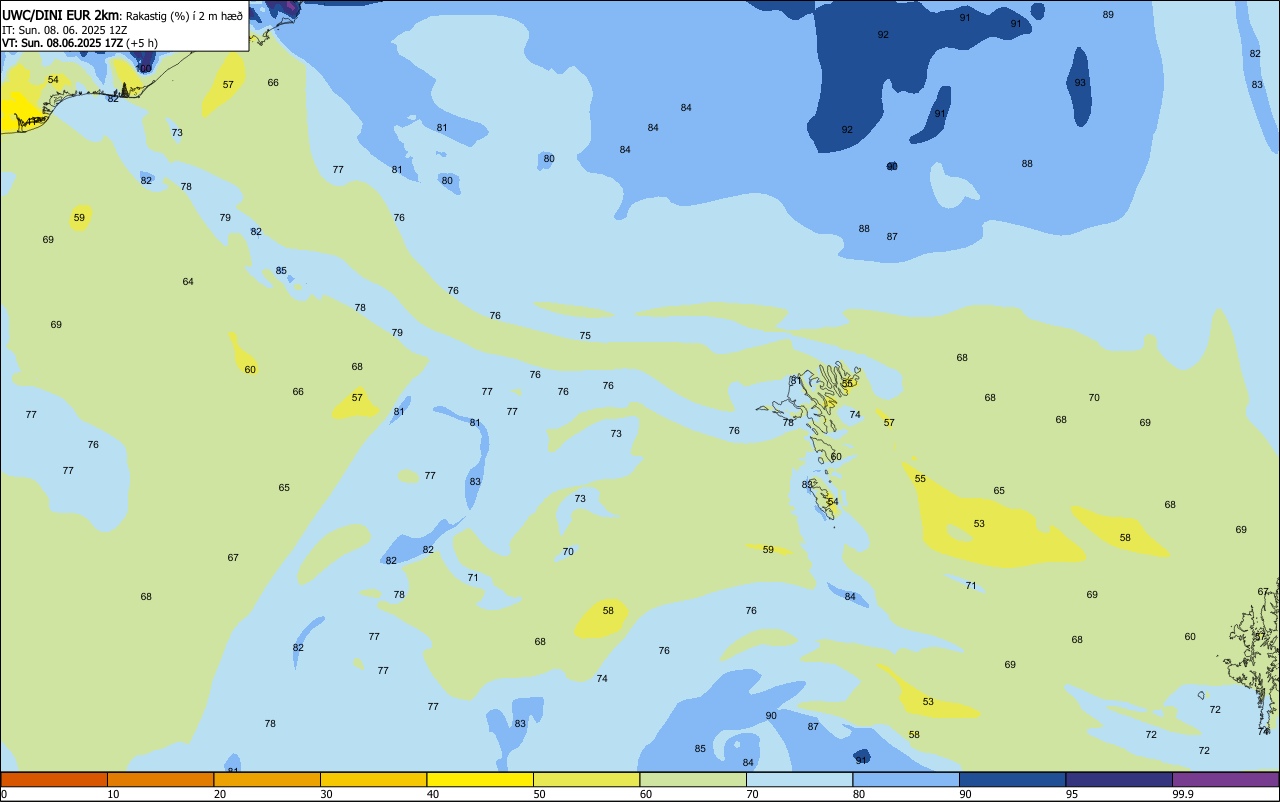1280x802 pixels.
Task: Click the 30–40 legend color segment
Action: pos(373,779)
